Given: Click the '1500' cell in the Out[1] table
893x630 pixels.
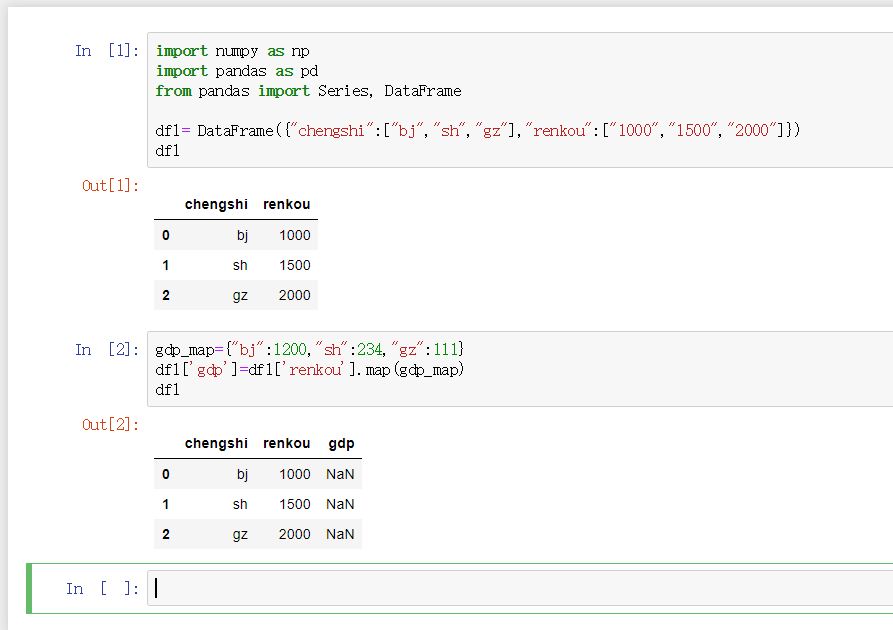Looking at the screenshot, I should [294, 265].
